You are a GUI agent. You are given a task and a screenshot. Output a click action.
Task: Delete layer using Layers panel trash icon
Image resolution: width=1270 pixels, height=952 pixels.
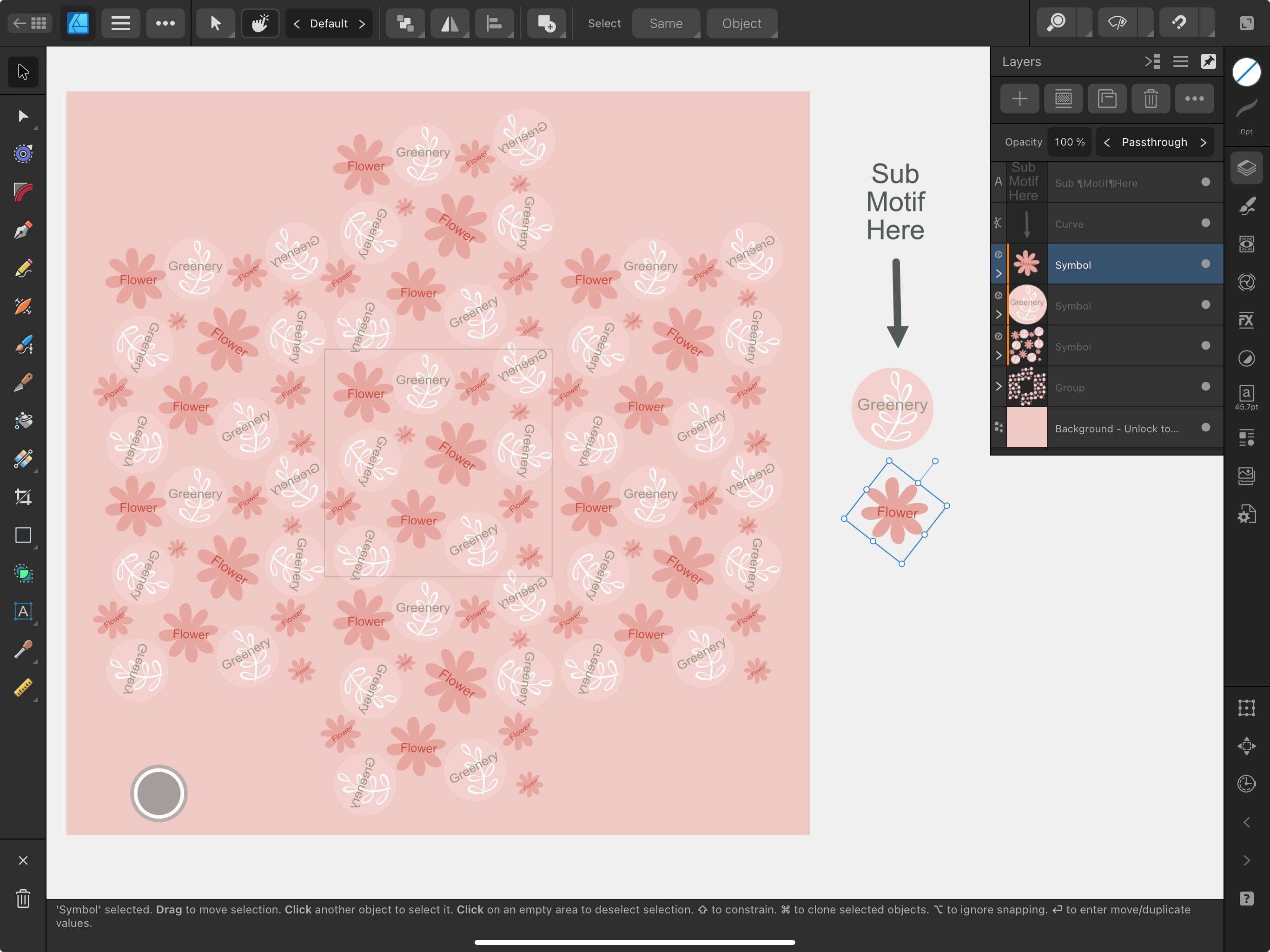pyautogui.click(x=1151, y=99)
